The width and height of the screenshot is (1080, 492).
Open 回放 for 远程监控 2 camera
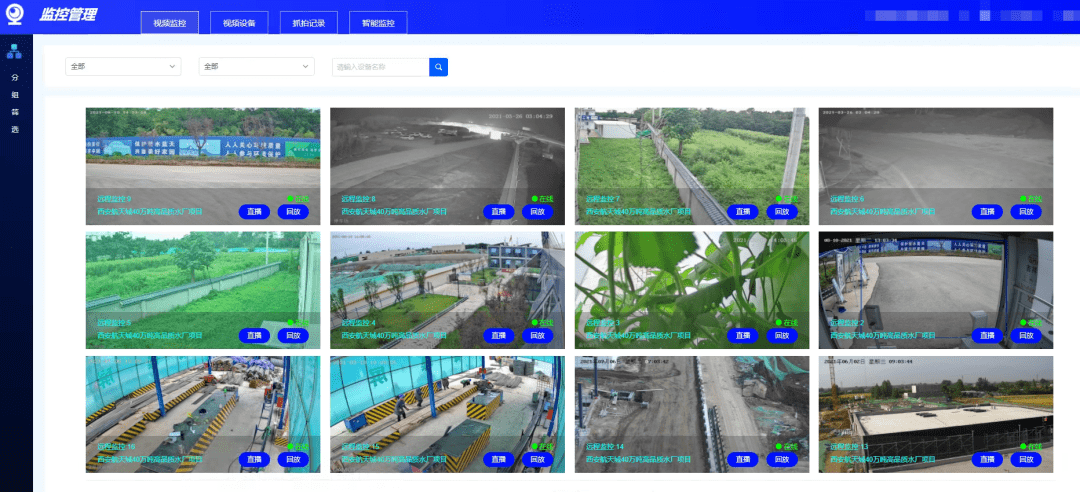click(x=1025, y=336)
